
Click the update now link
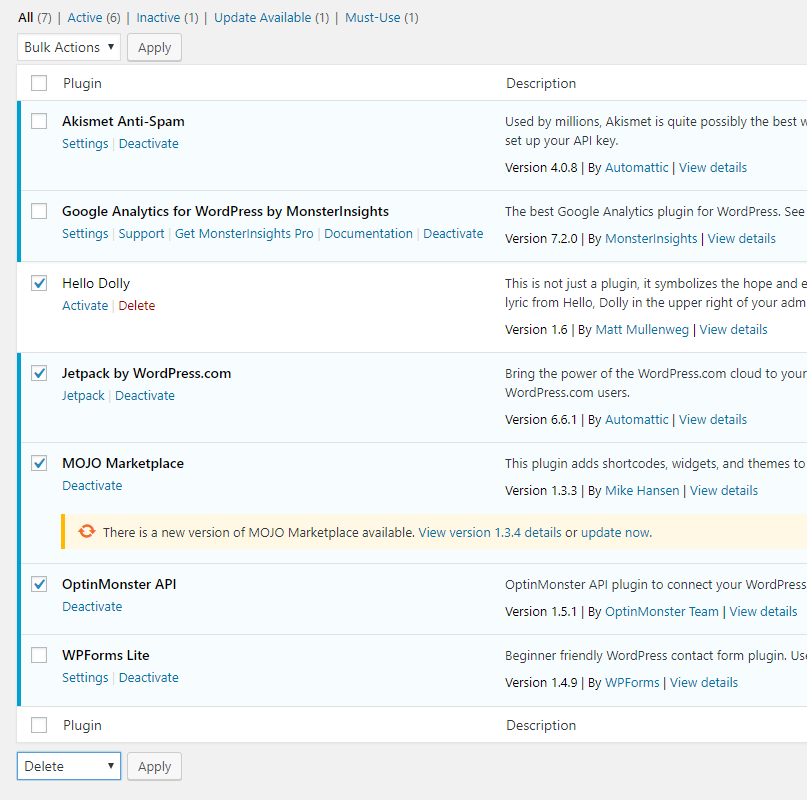coord(616,533)
